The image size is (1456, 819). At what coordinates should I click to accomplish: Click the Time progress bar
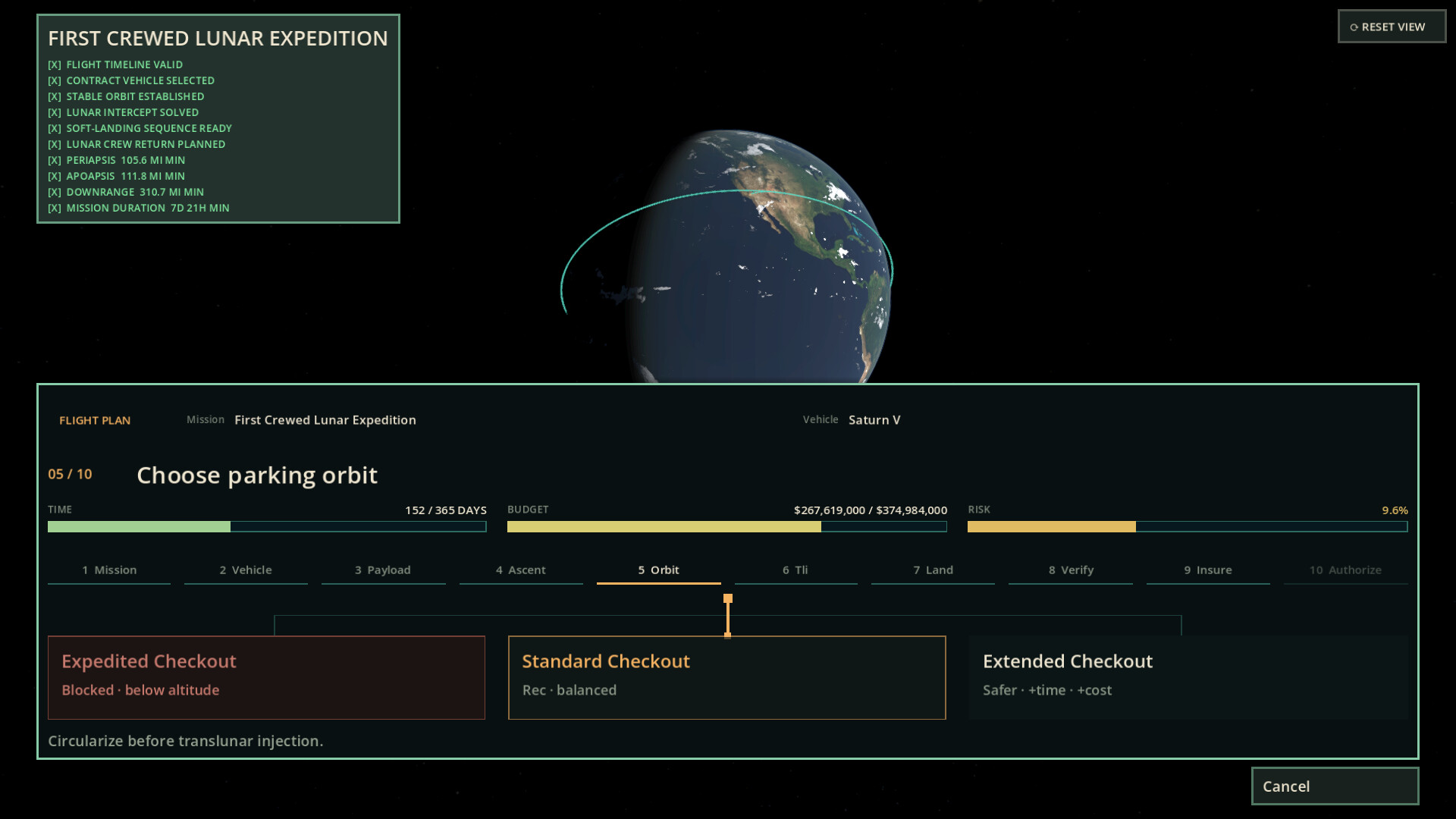click(267, 526)
